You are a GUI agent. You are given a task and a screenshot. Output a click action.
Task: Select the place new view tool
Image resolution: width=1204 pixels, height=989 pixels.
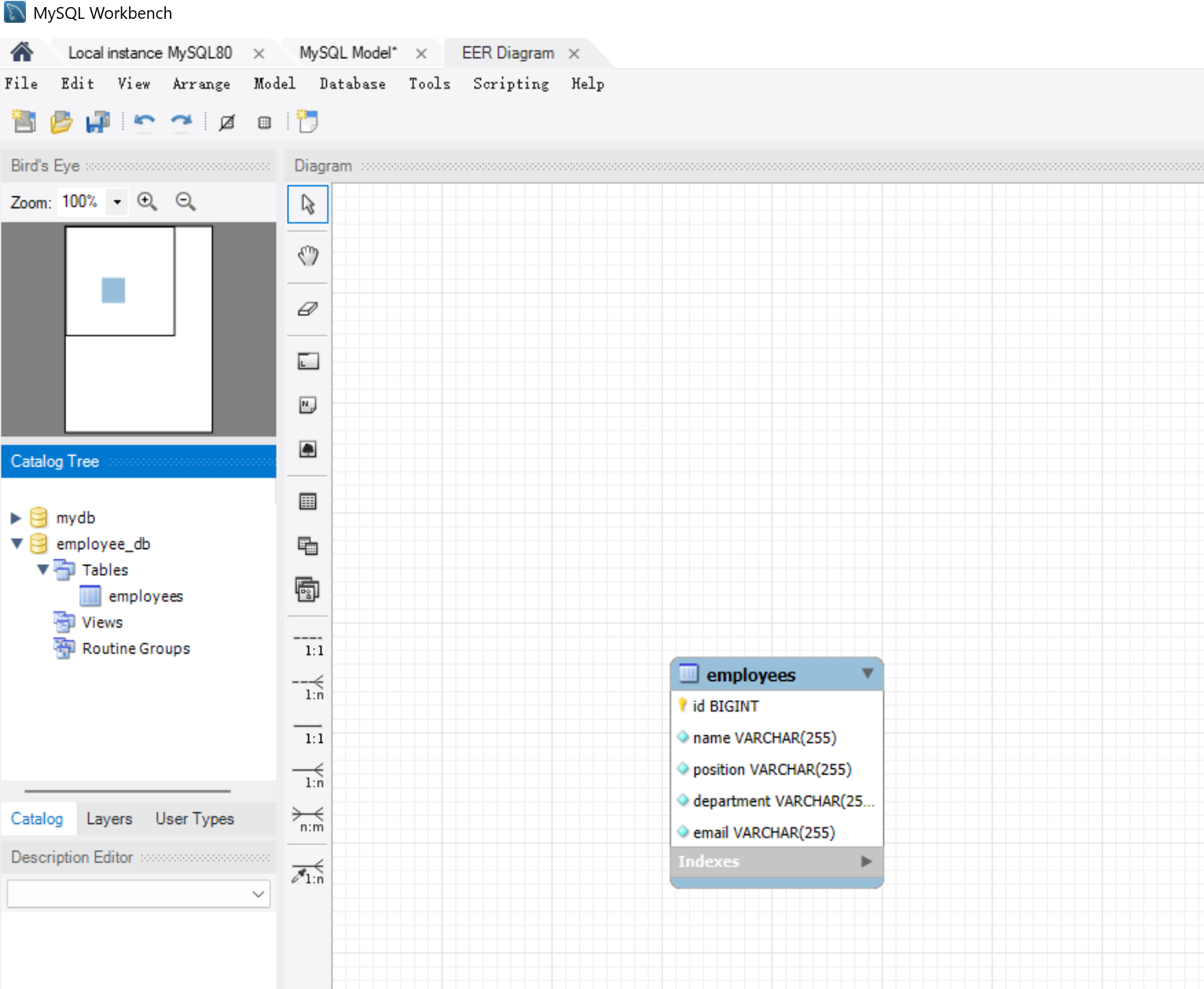(308, 546)
